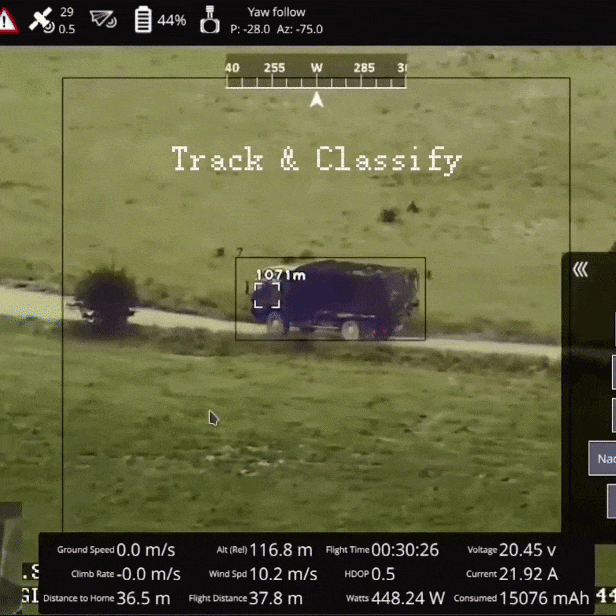
Task: Click the Voltage 20.45 v value
Action: tap(528, 550)
